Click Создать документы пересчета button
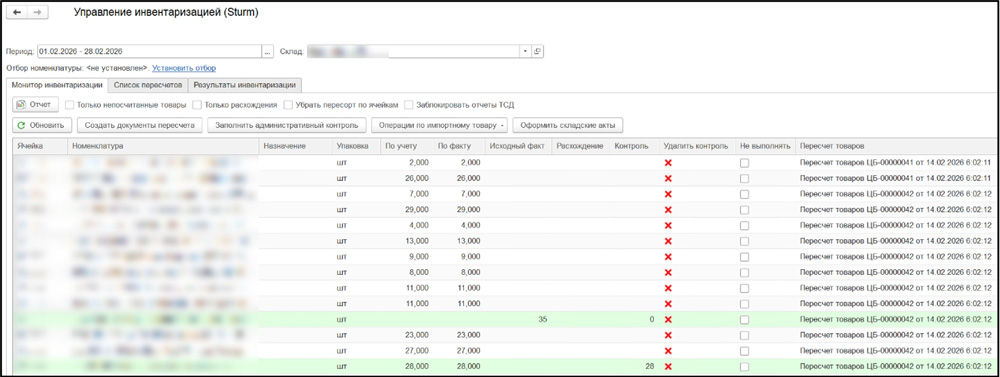The image size is (1000, 377). tap(140, 125)
